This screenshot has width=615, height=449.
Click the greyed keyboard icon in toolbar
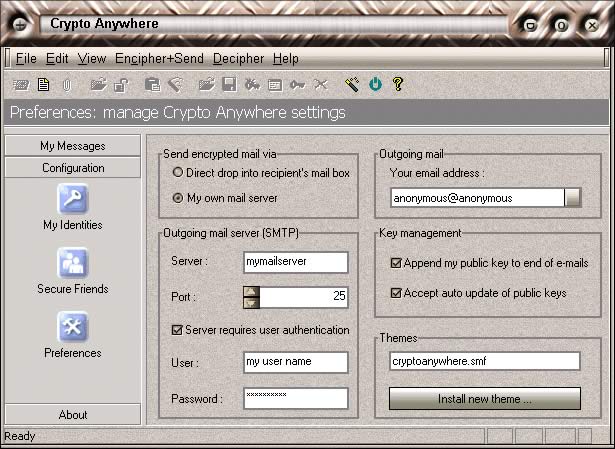pos(21,84)
